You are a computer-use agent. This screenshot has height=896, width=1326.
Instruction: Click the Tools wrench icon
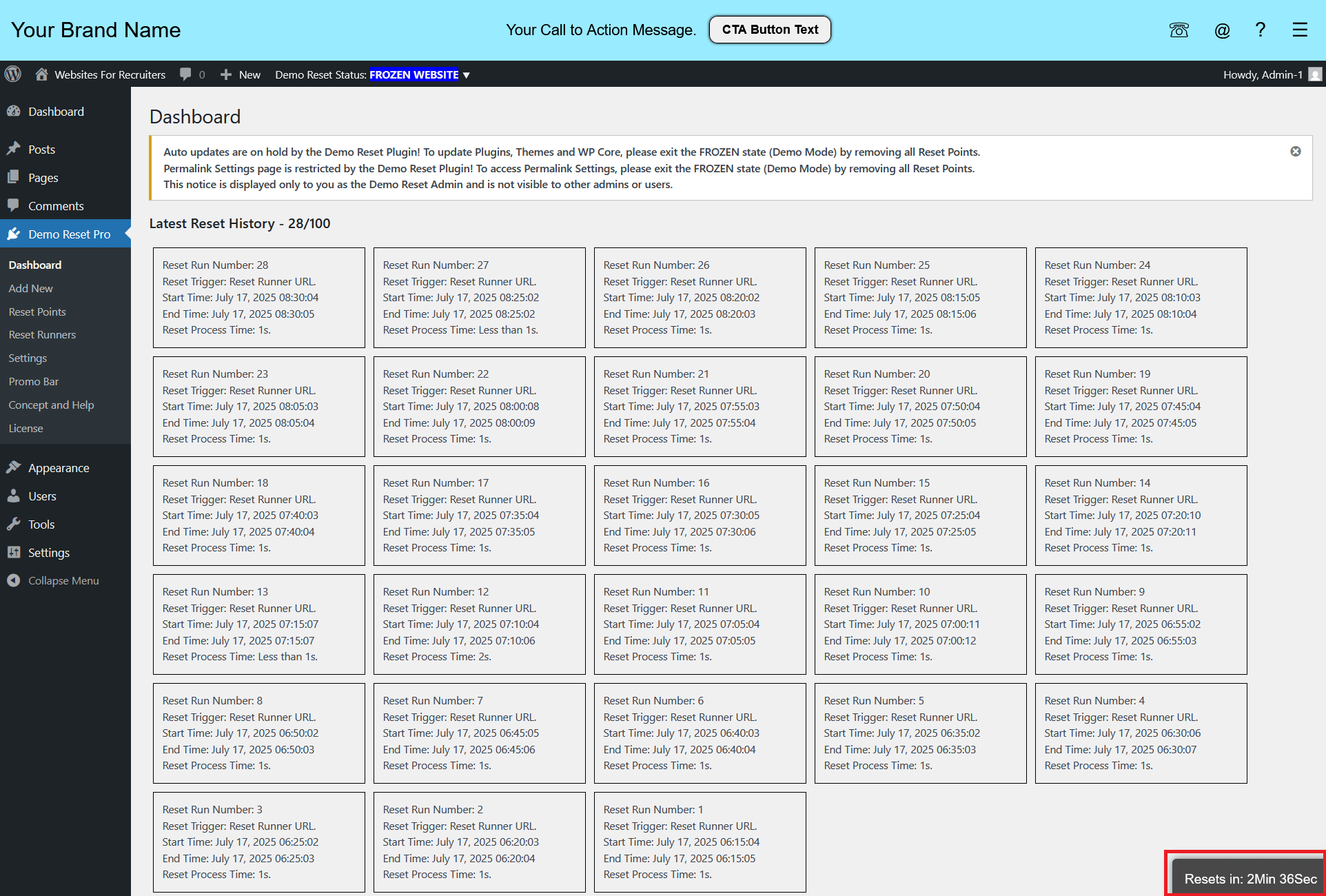[x=14, y=524]
